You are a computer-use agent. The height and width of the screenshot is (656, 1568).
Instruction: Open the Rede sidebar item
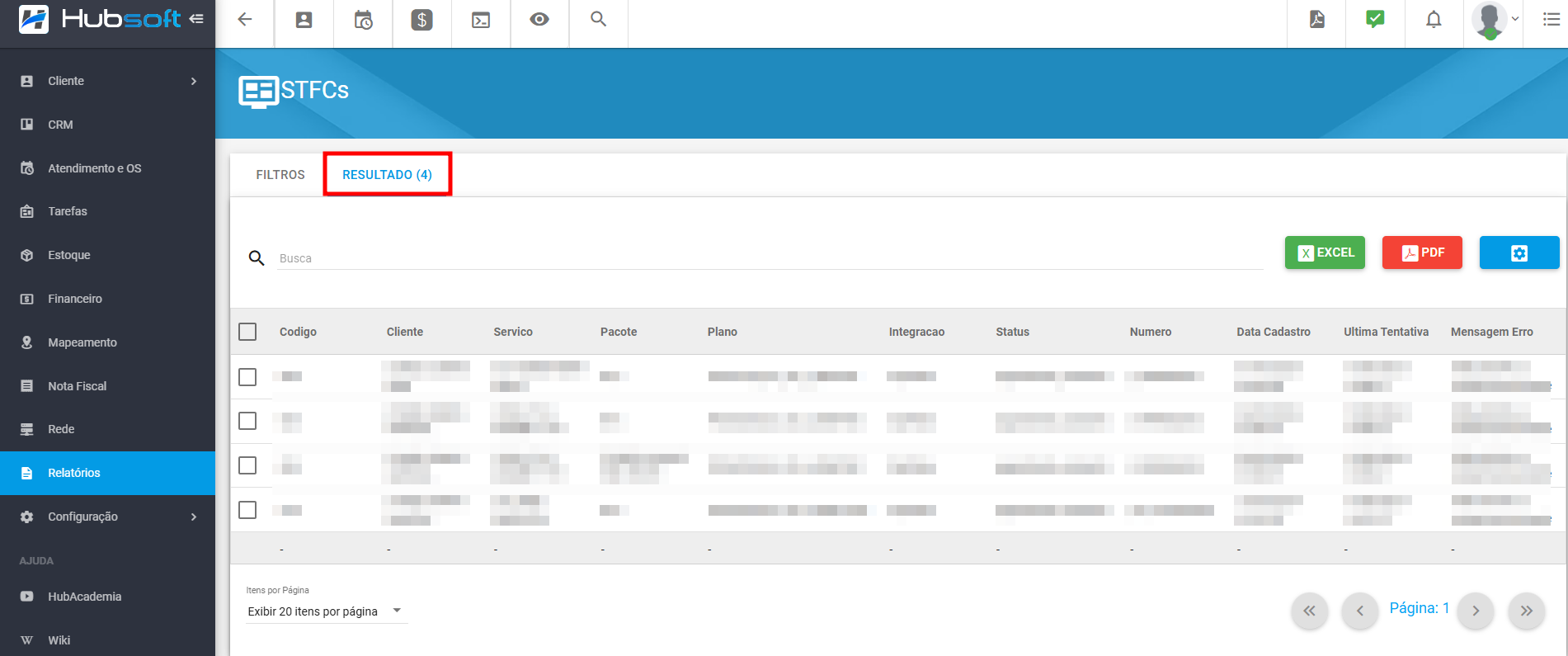[107, 429]
